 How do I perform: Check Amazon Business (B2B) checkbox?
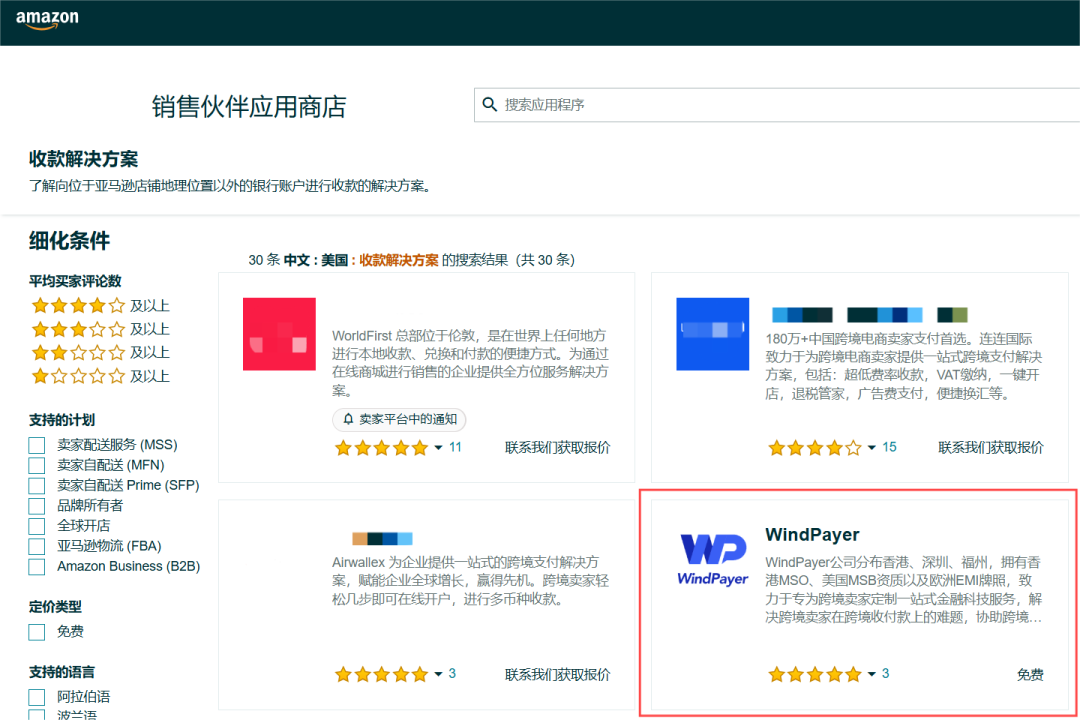coord(37,567)
